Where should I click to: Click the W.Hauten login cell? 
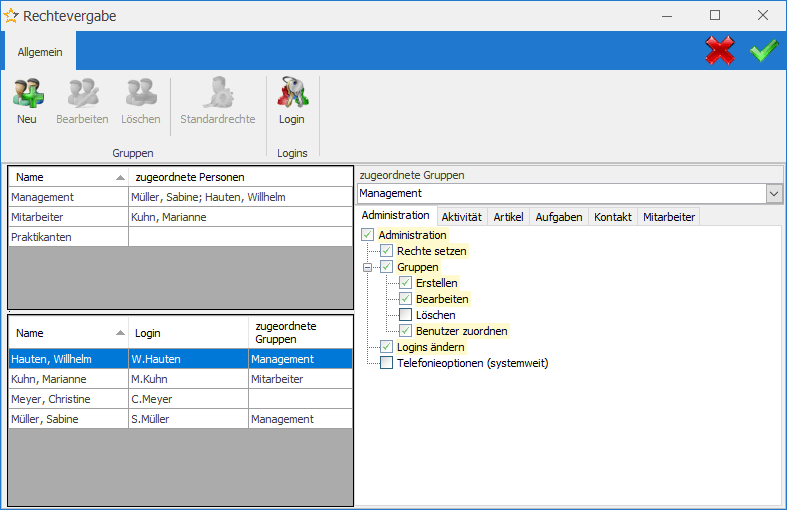pos(188,359)
